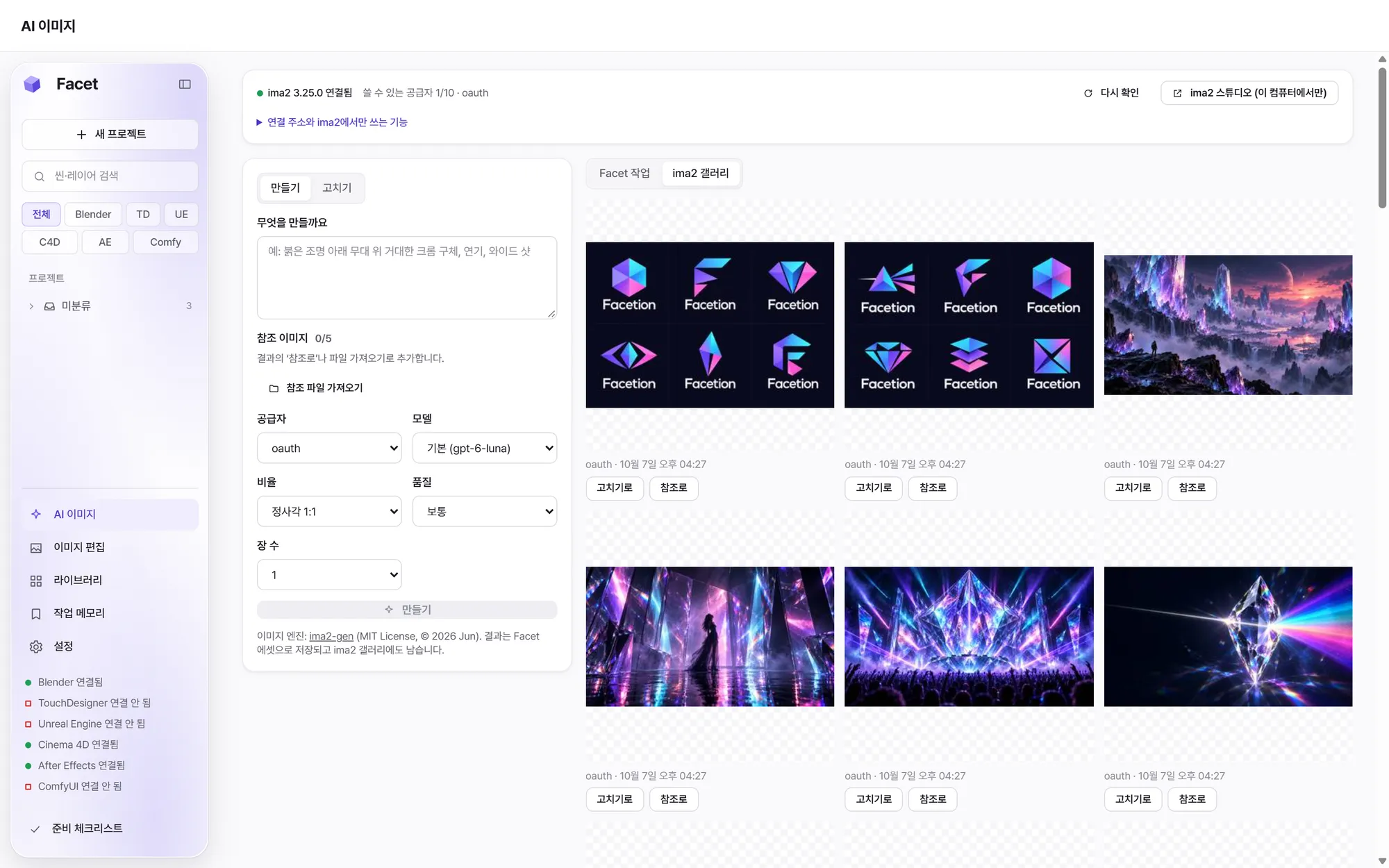Toggle the UE filter chip
Screen dimensions: 1389x868
181,214
